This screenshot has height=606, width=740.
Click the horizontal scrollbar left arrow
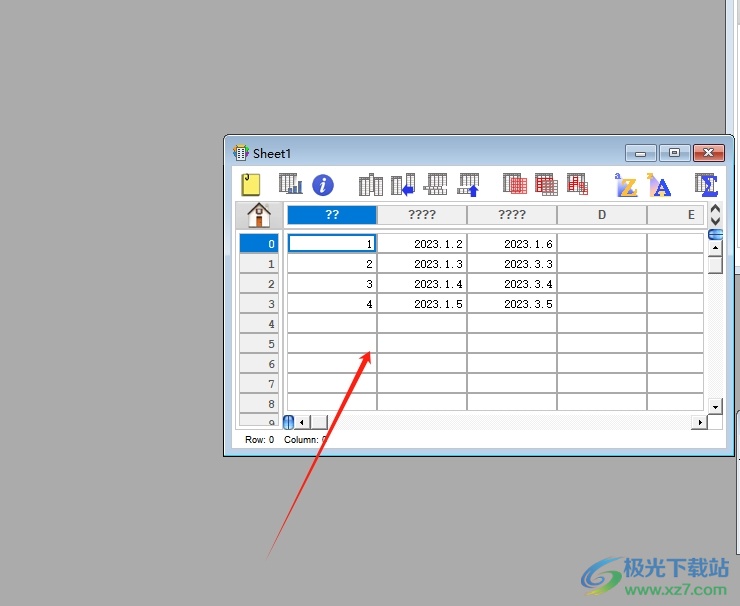click(302, 422)
